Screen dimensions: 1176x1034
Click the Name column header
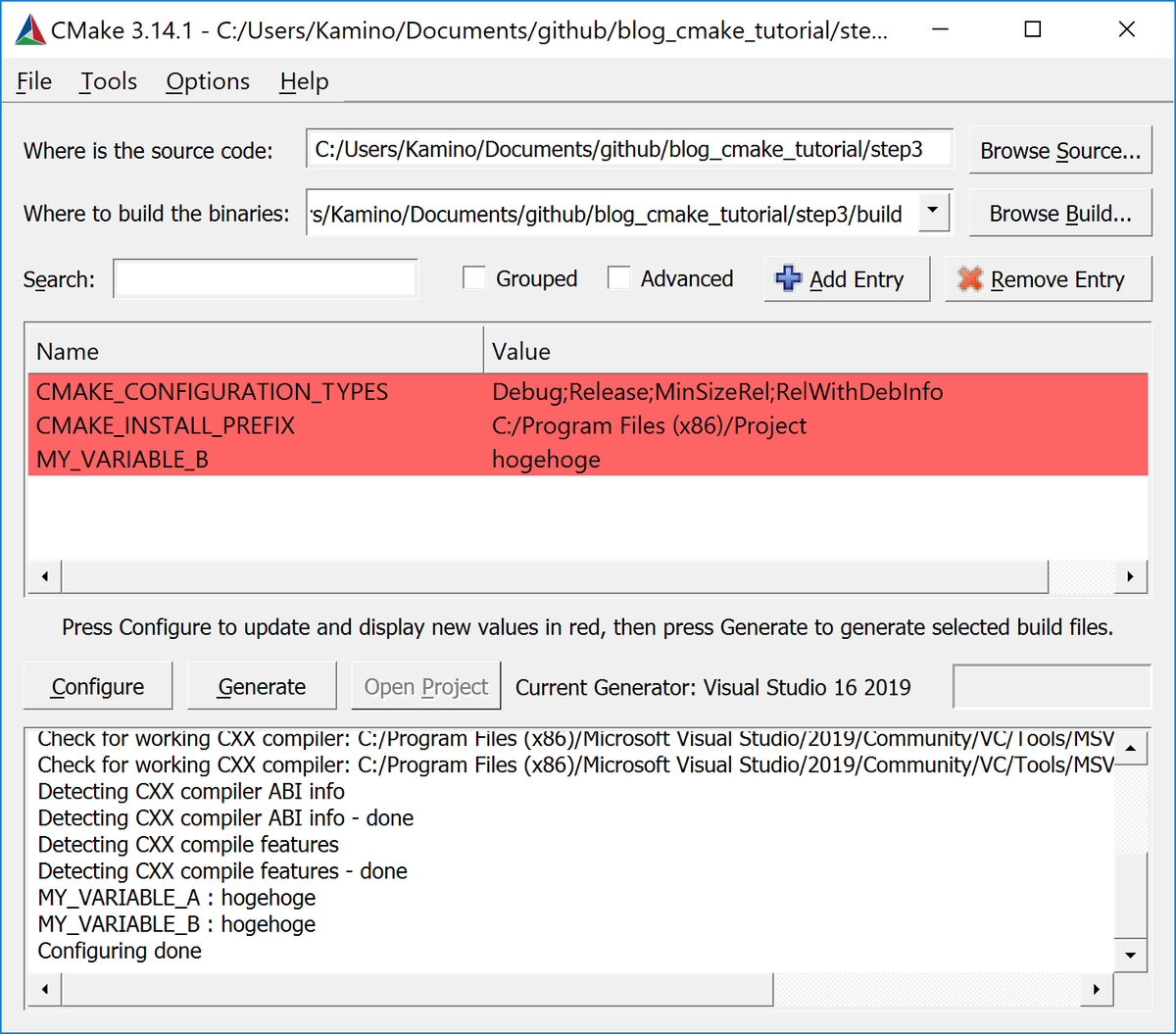coord(255,351)
